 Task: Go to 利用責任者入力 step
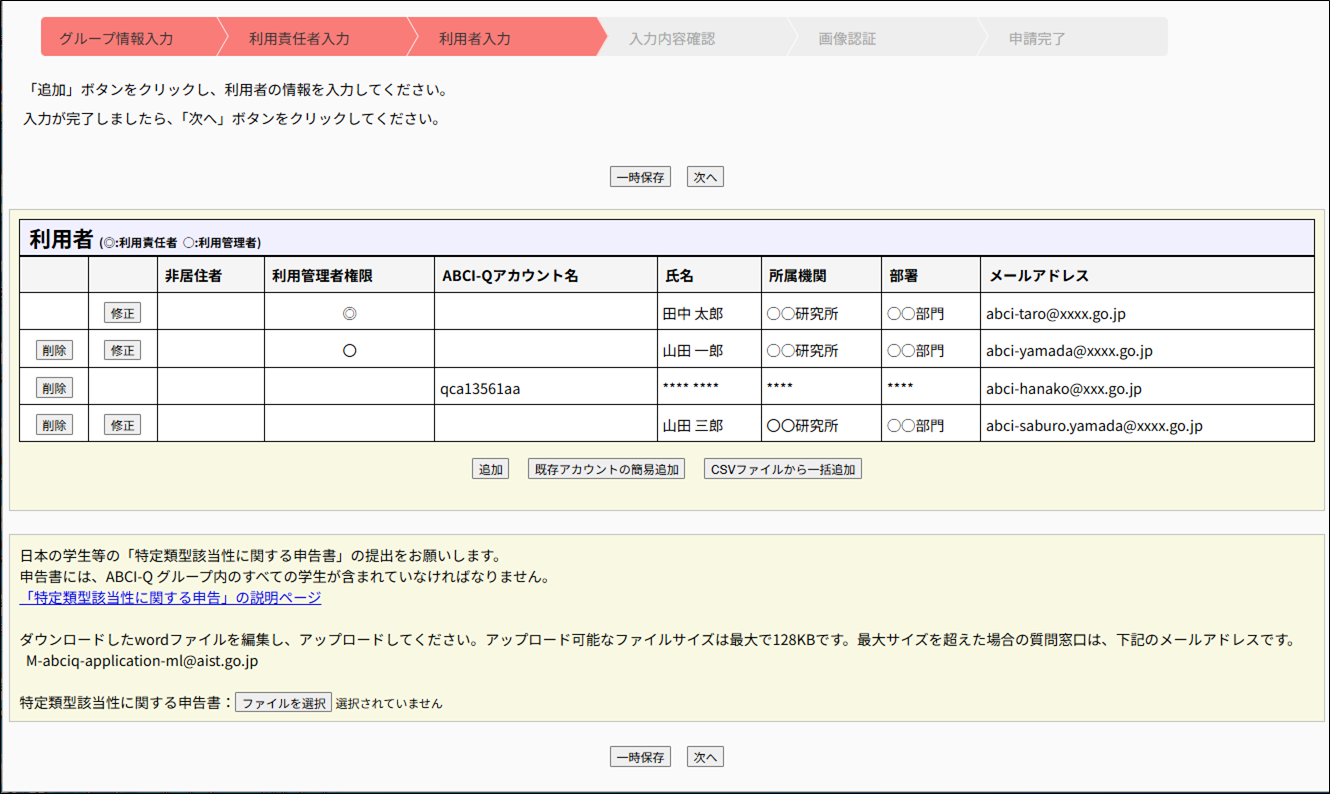click(x=299, y=39)
